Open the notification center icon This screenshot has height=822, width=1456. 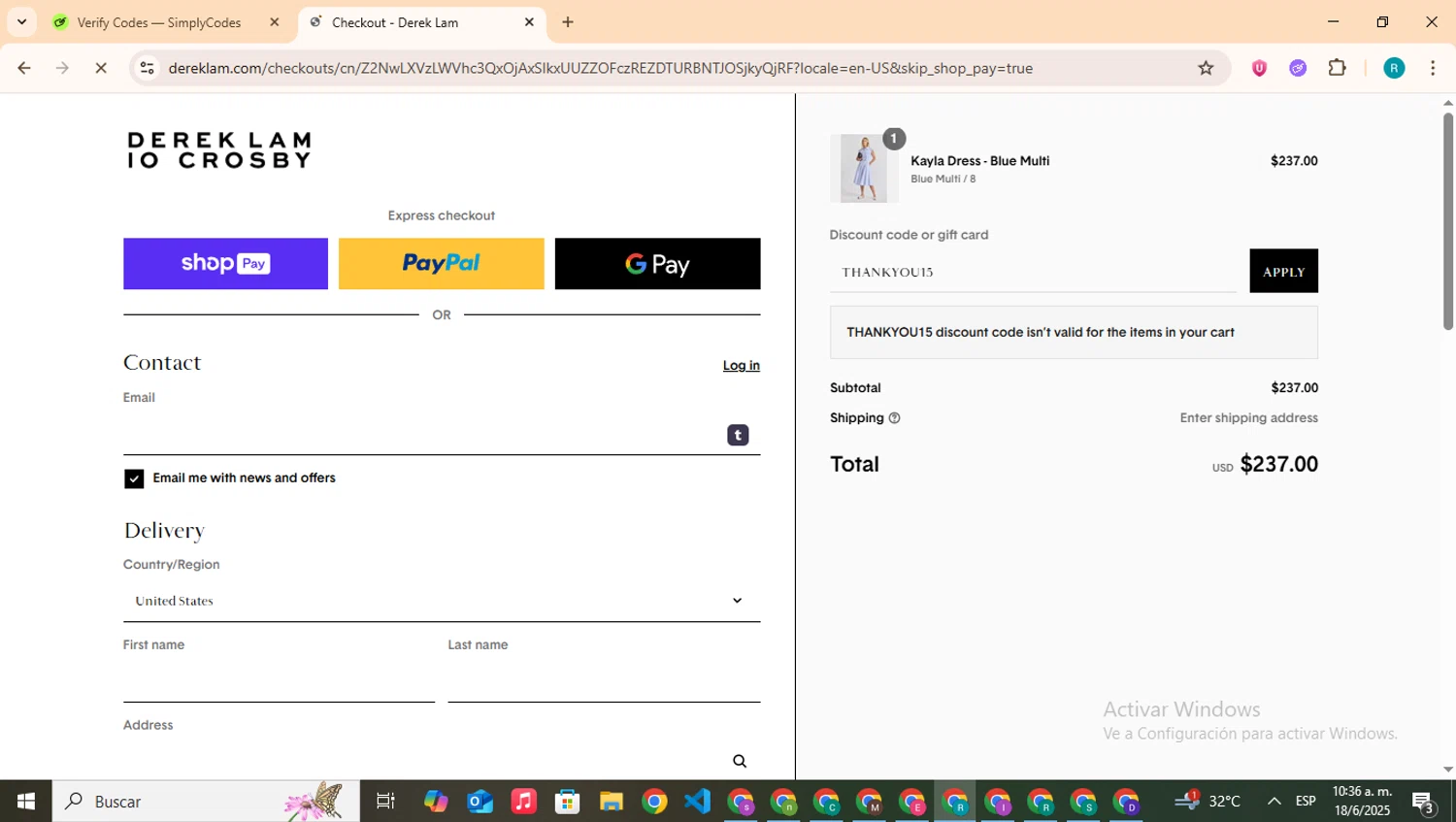(x=1424, y=803)
